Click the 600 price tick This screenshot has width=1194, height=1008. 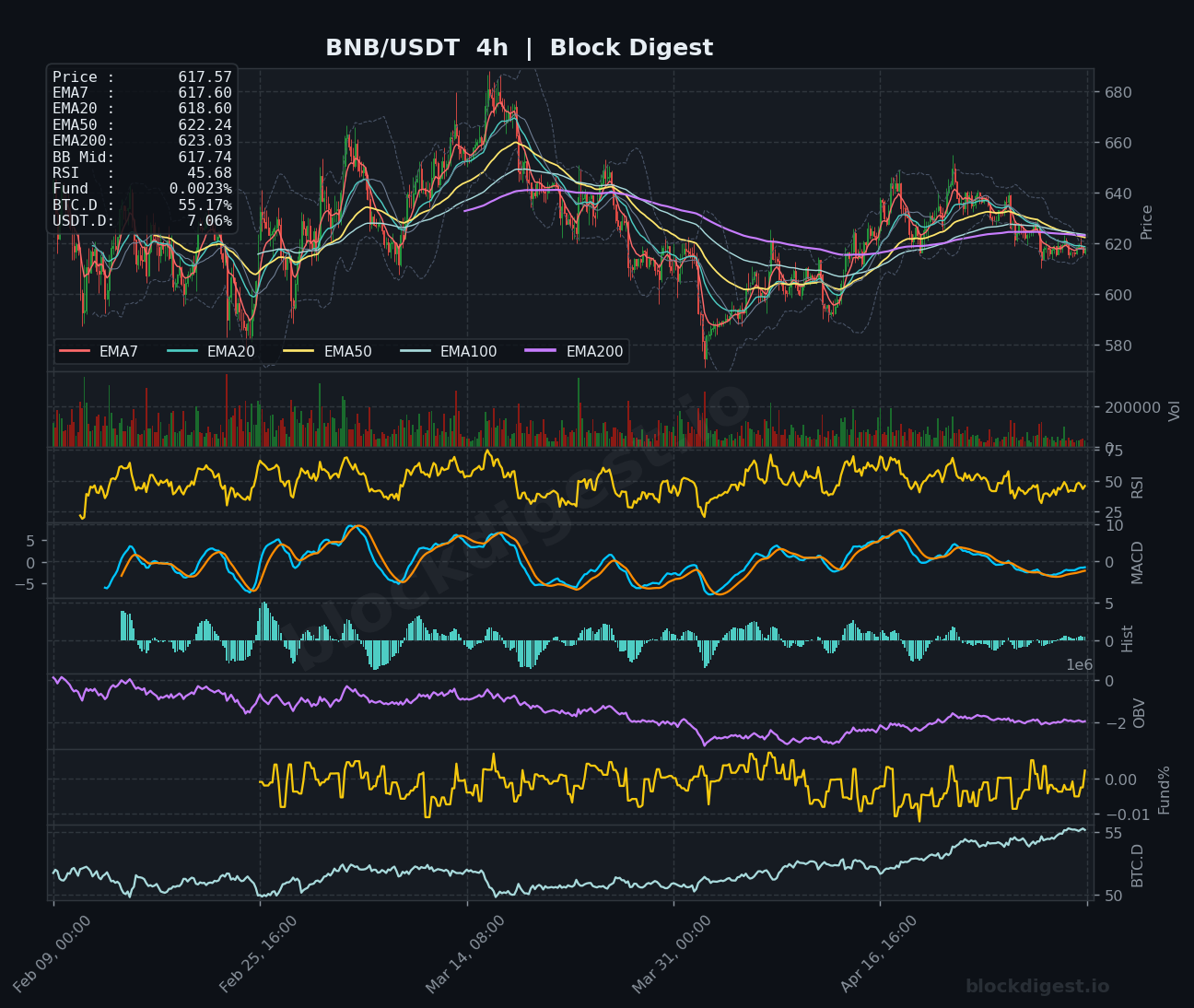click(1118, 296)
